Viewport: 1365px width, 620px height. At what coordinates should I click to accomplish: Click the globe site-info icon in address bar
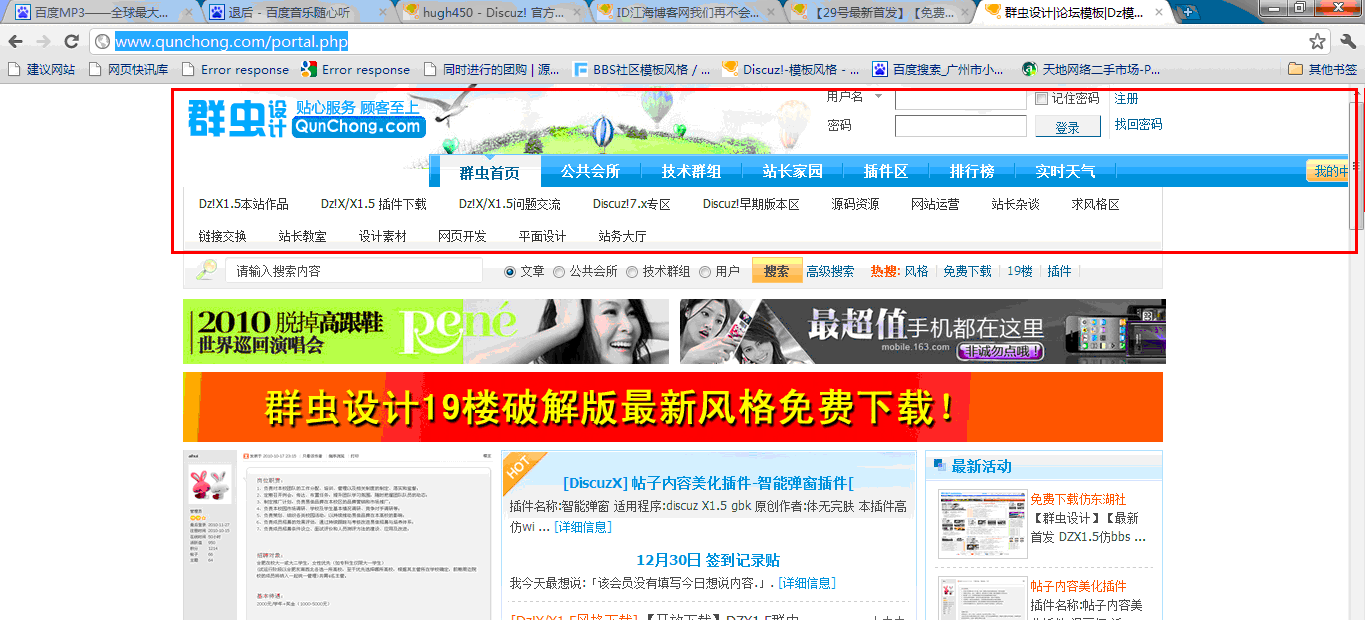[101, 42]
